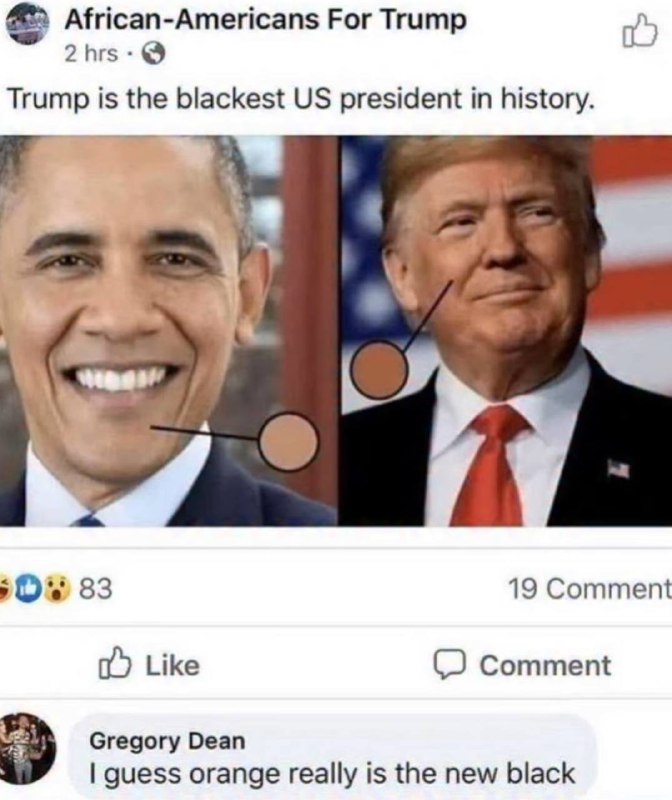
Task: Click the skin tone swatch circle on left photo
Action: [x=288, y=441]
